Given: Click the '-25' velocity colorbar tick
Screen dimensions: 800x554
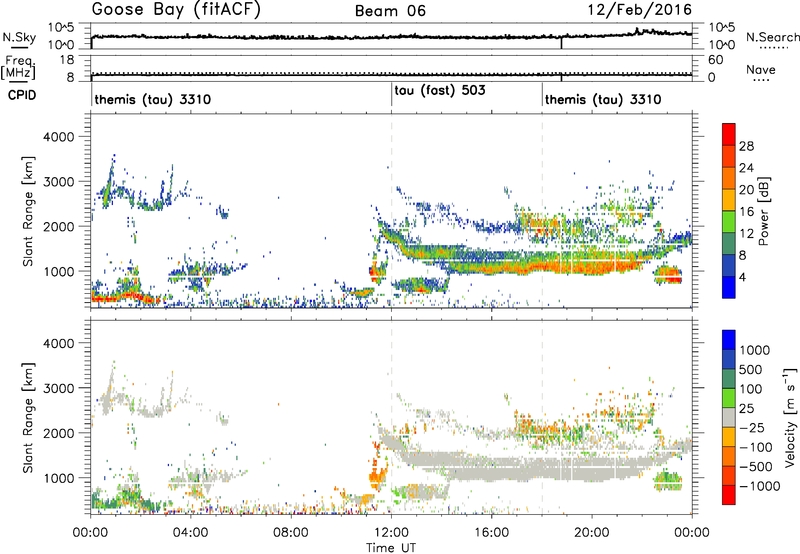Looking at the screenshot, I should click(x=752, y=427).
